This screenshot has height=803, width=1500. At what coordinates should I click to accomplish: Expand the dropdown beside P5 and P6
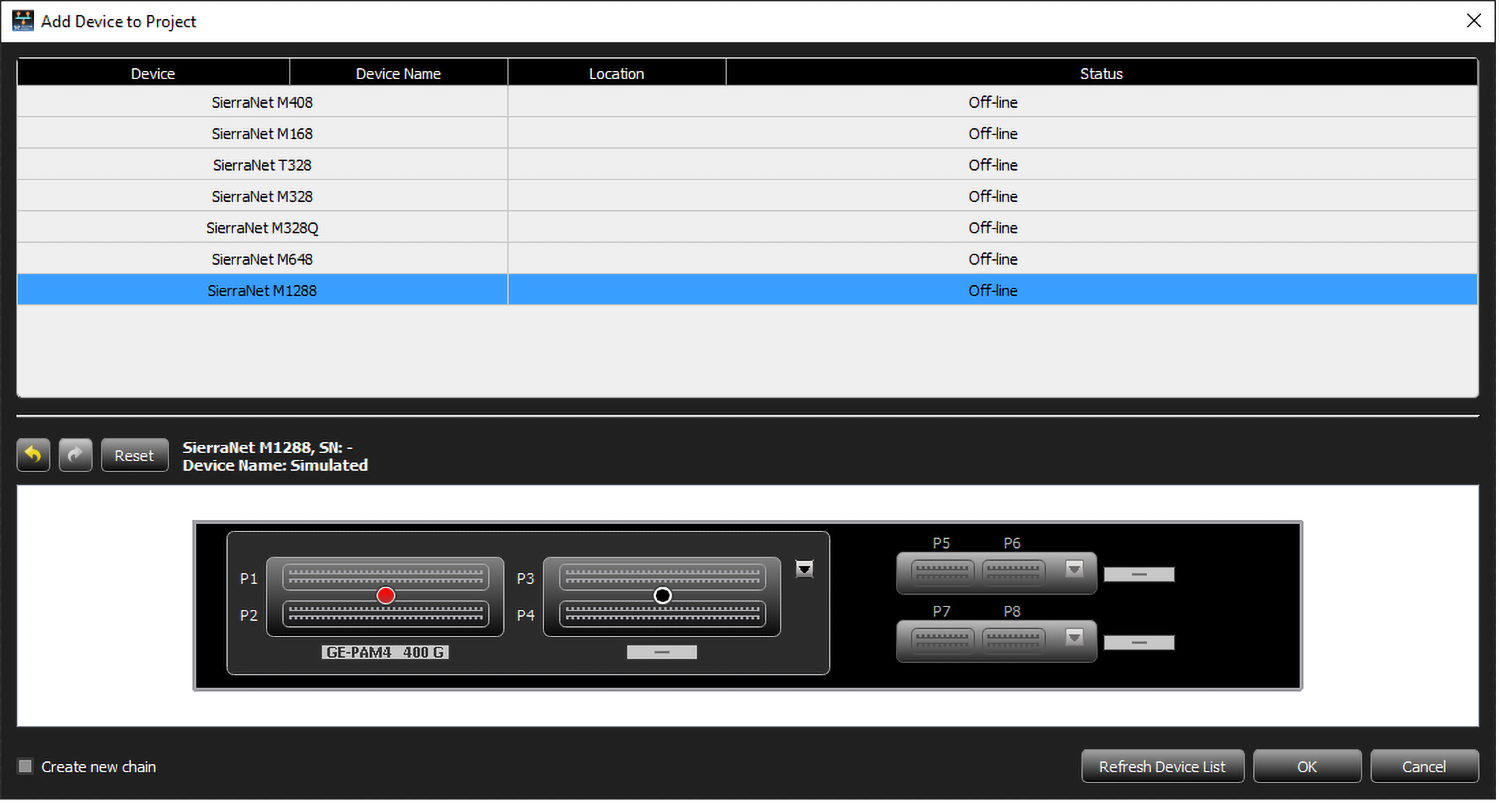click(x=1075, y=569)
